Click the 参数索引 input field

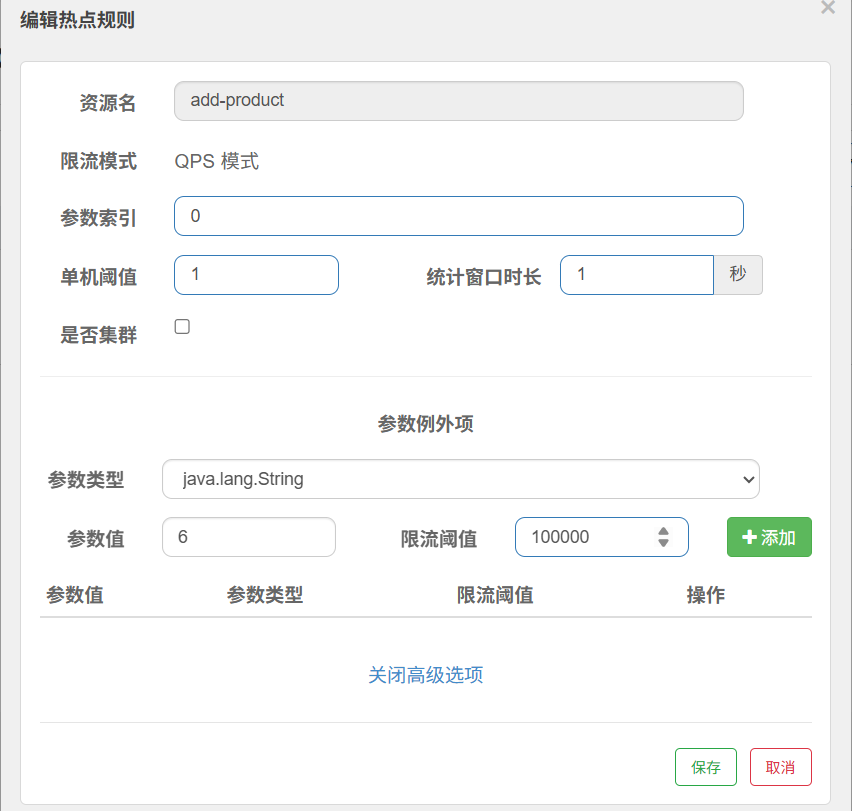tap(458, 216)
